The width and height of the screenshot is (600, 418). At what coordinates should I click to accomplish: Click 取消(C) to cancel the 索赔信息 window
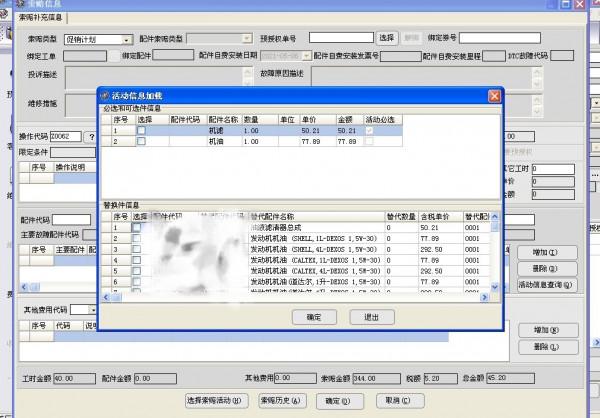(400, 401)
